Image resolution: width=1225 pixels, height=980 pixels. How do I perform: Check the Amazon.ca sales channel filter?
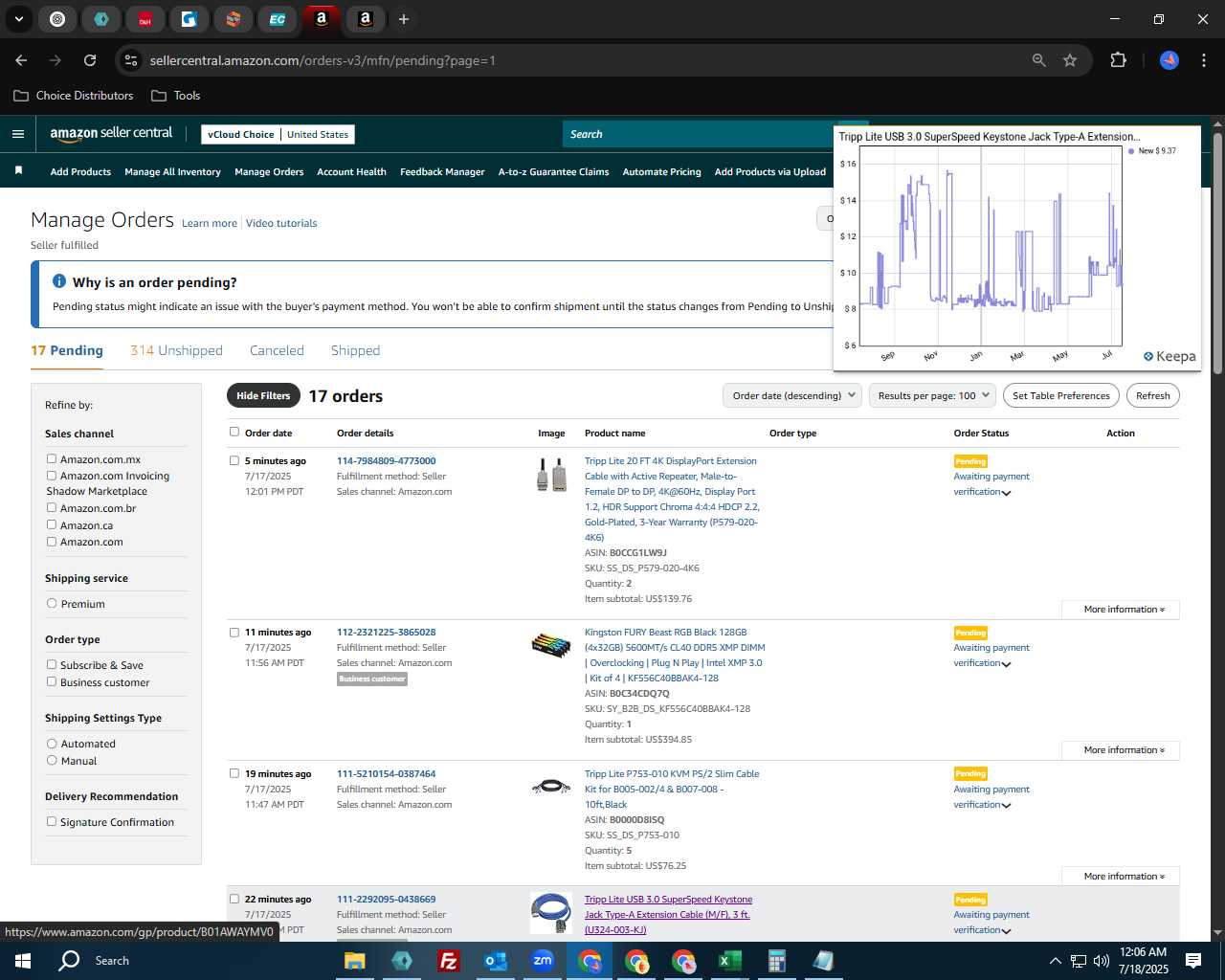pyautogui.click(x=52, y=525)
